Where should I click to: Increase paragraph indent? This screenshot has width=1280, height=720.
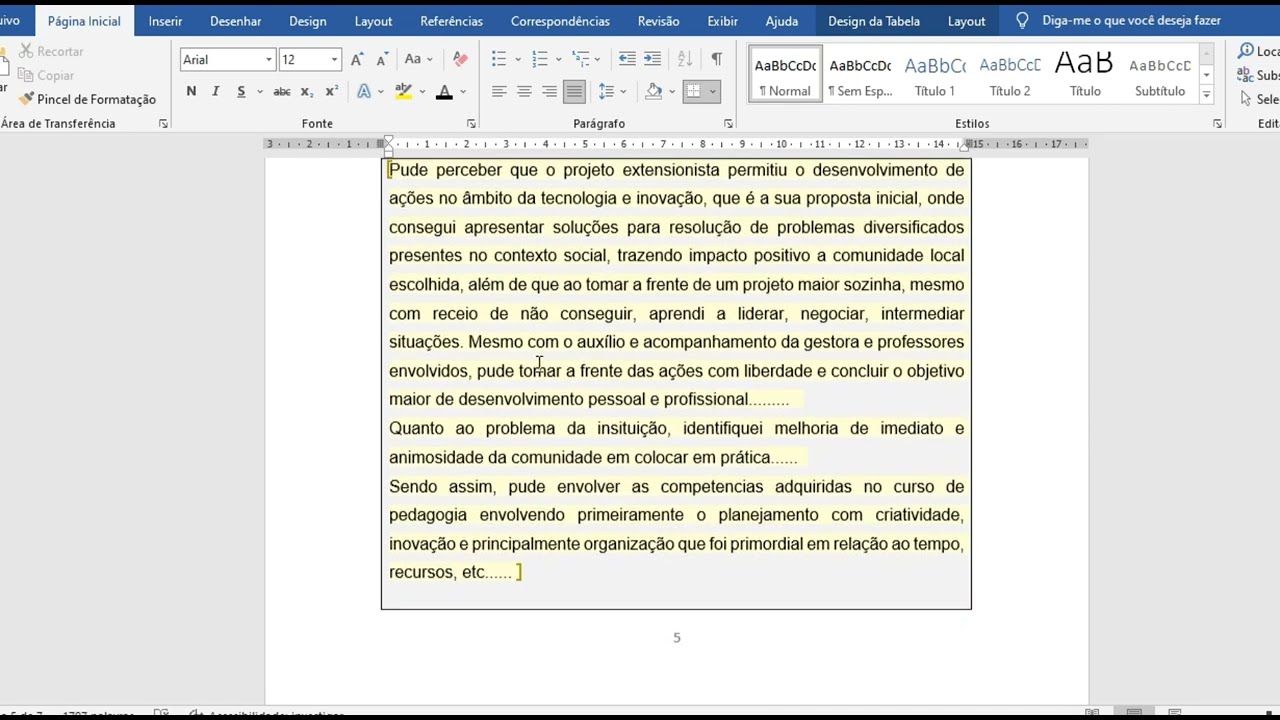tap(652, 60)
